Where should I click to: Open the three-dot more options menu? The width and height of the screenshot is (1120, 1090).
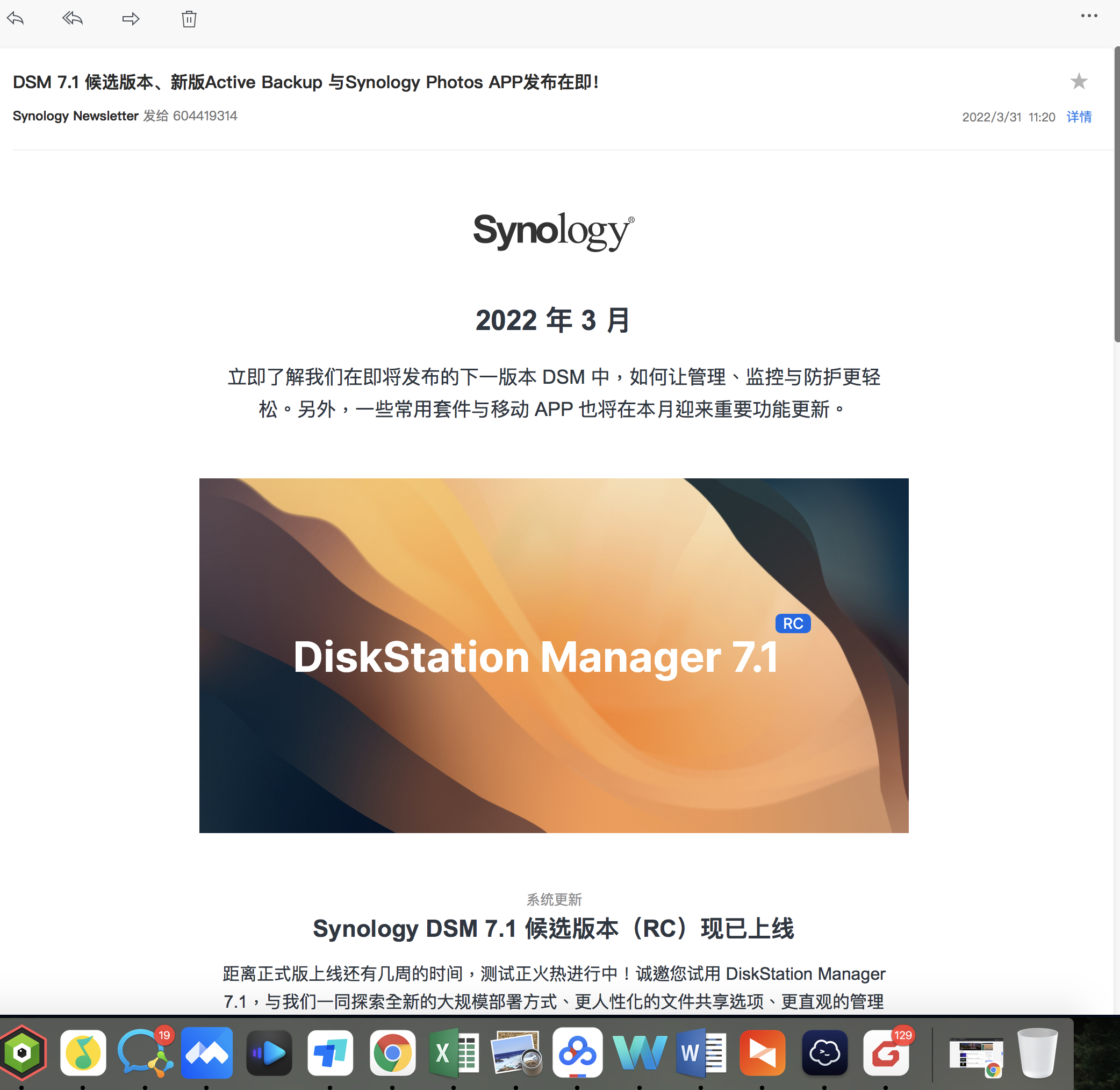point(1088,16)
